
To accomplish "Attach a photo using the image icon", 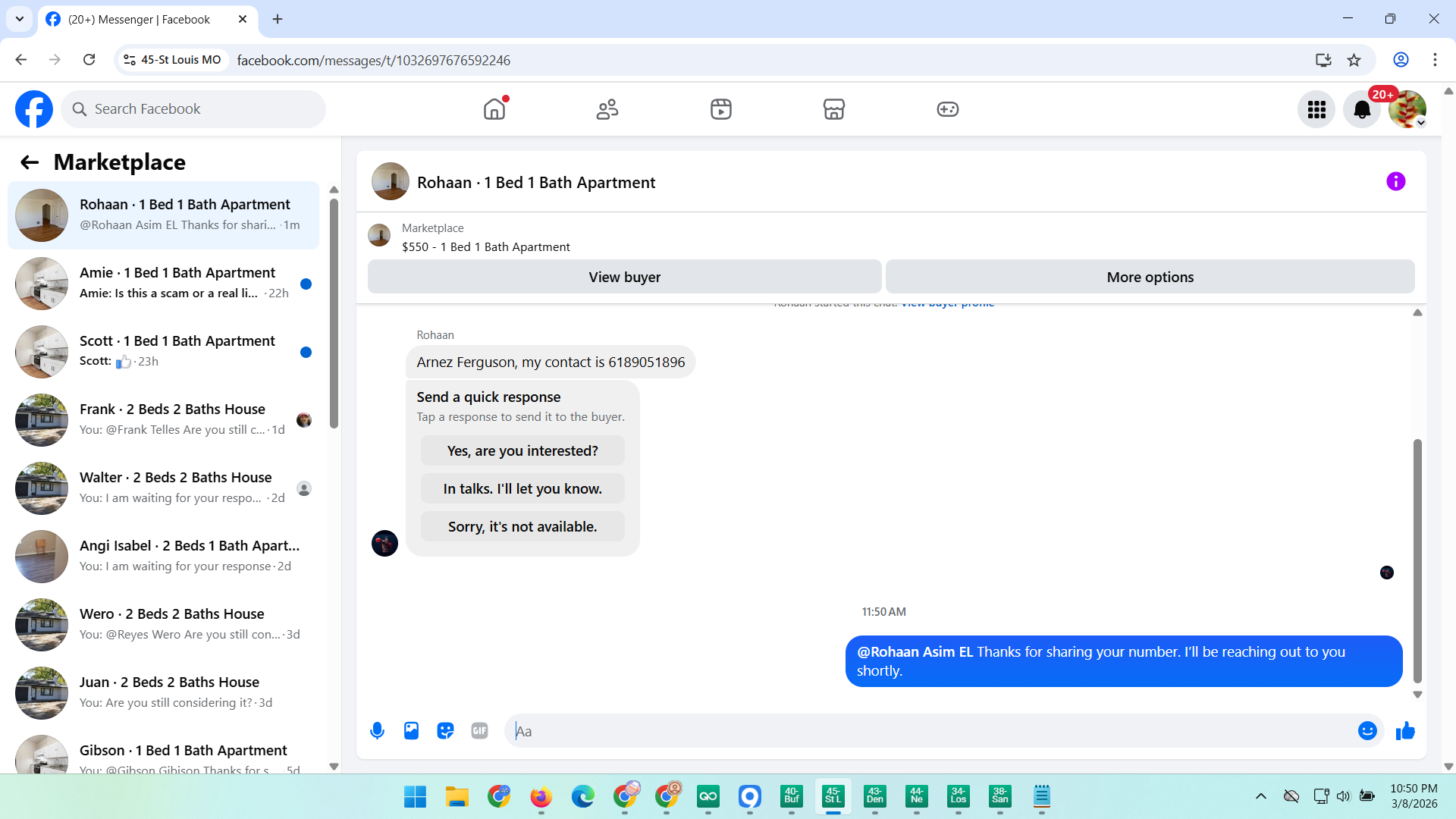I will [411, 731].
